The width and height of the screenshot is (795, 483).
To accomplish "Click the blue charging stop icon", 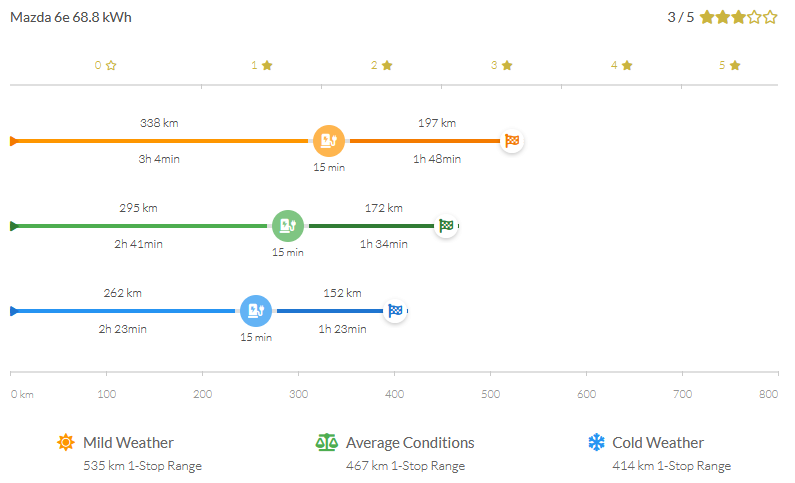I will pyautogui.click(x=255, y=311).
